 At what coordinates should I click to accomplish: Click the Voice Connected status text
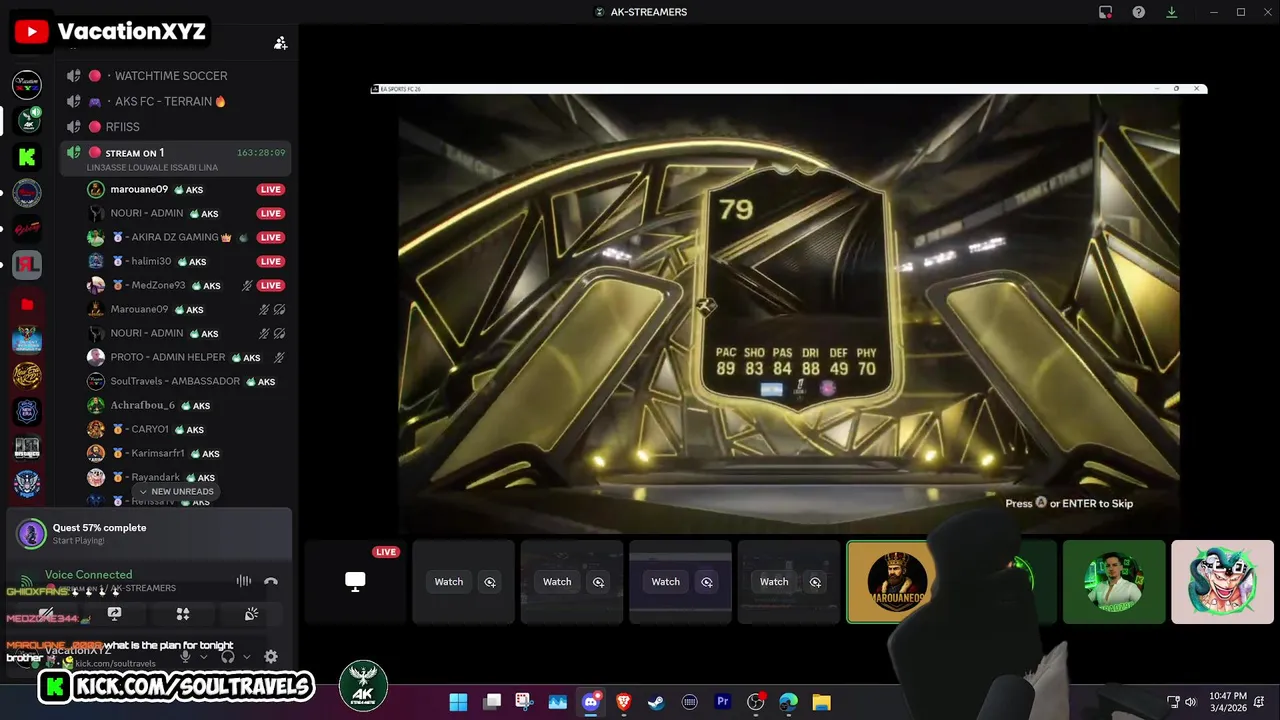88,575
